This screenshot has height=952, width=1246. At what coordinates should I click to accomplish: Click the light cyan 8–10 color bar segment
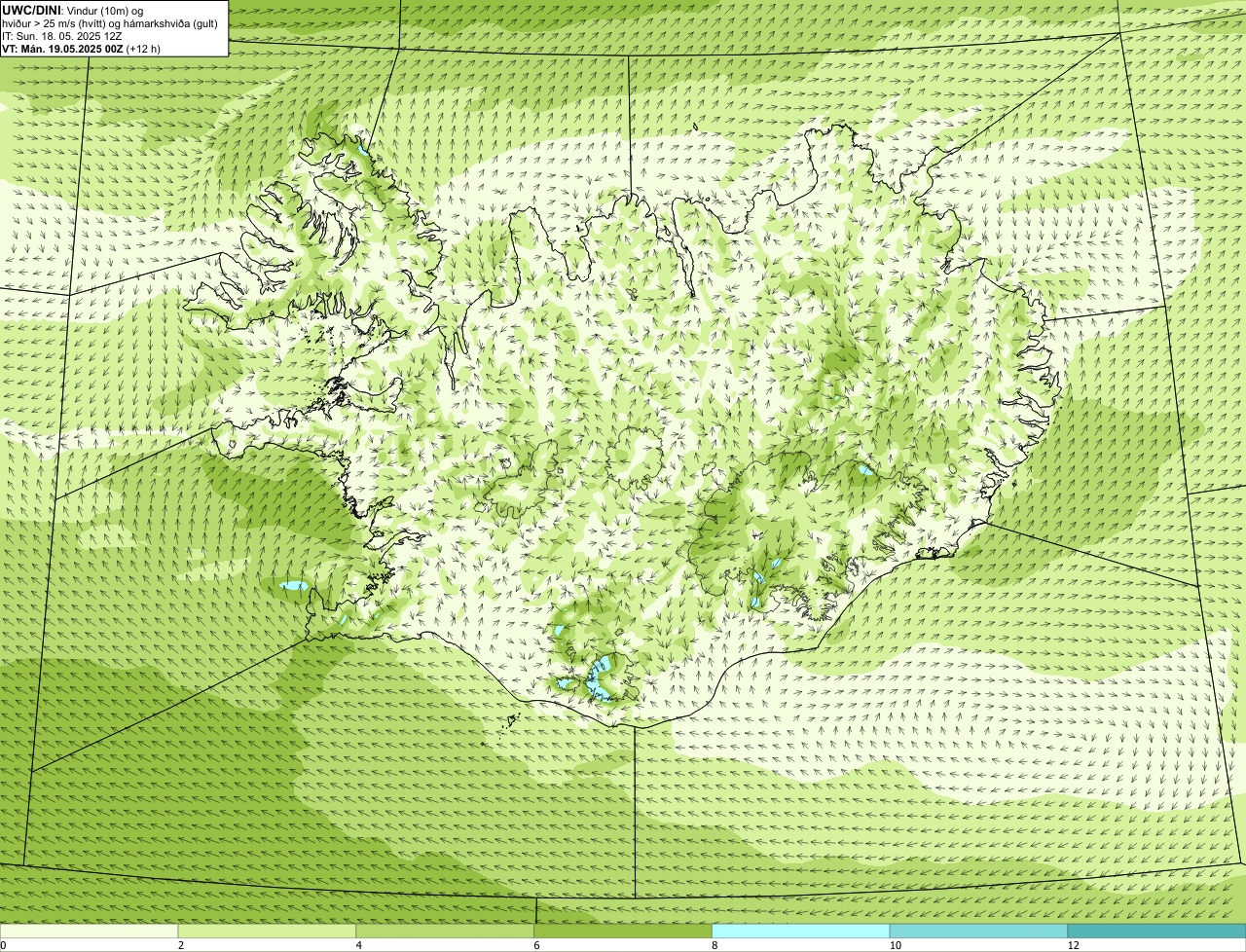pyautogui.click(x=801, y=932)
